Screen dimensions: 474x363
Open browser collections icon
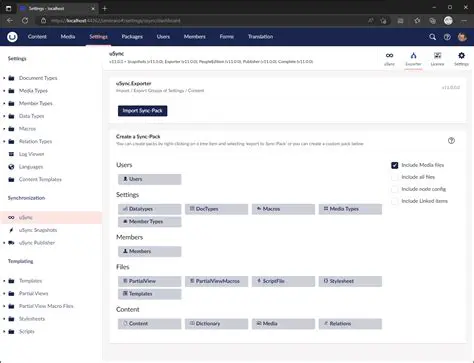point(433,21)
